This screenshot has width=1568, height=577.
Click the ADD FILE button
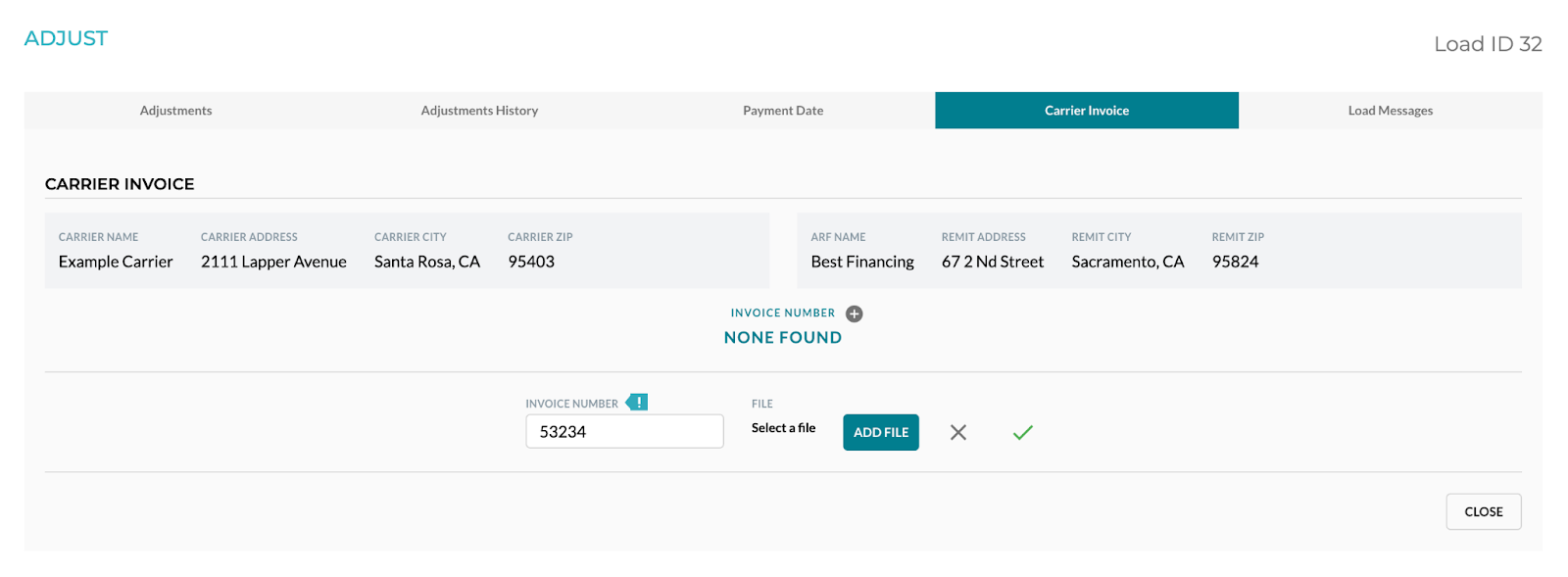(x=881, y=432)
